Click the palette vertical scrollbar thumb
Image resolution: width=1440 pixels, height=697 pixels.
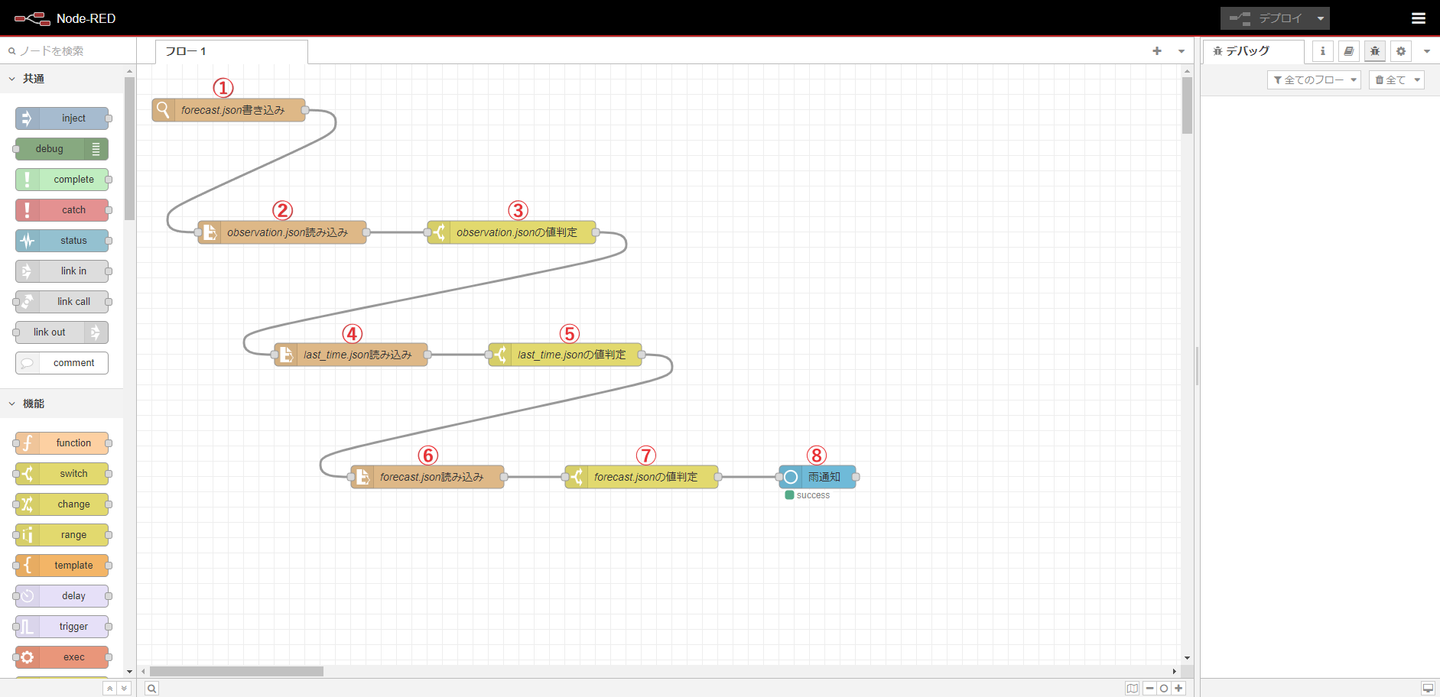click(129, 148)
